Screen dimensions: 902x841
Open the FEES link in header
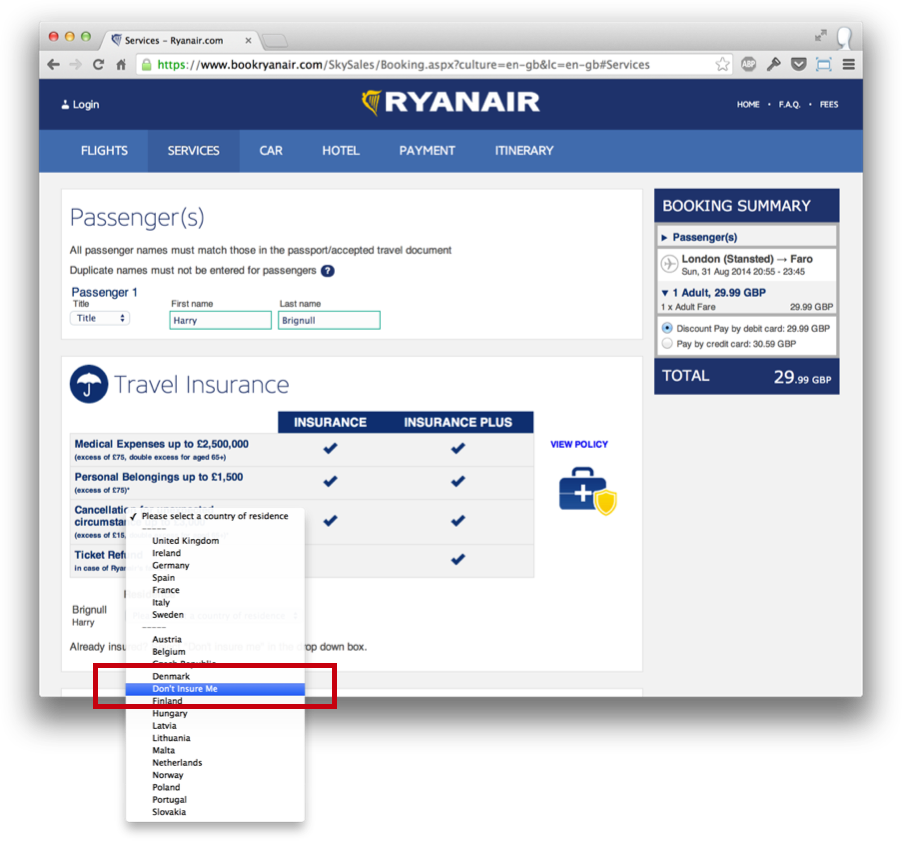tap(828, 104)
